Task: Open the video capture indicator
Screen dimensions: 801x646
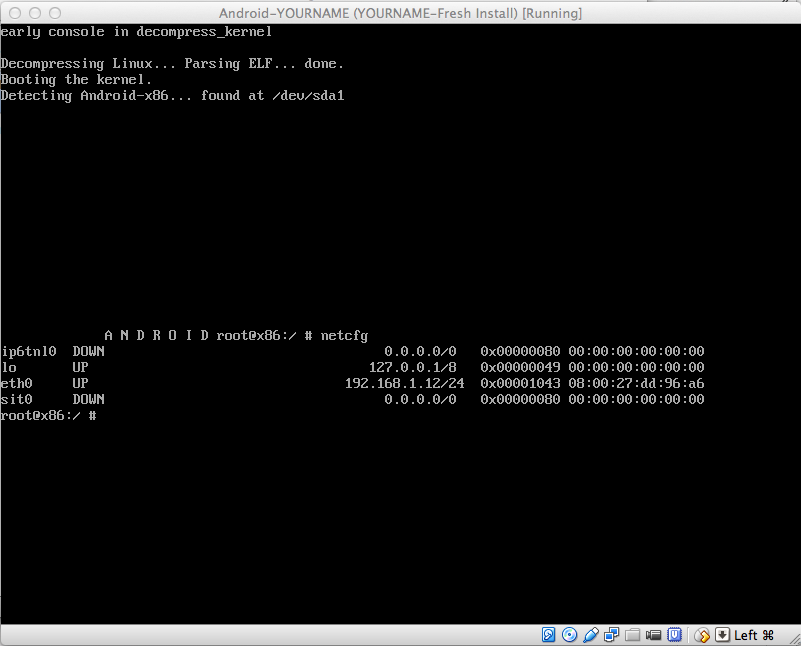Action: click(653, 635)
